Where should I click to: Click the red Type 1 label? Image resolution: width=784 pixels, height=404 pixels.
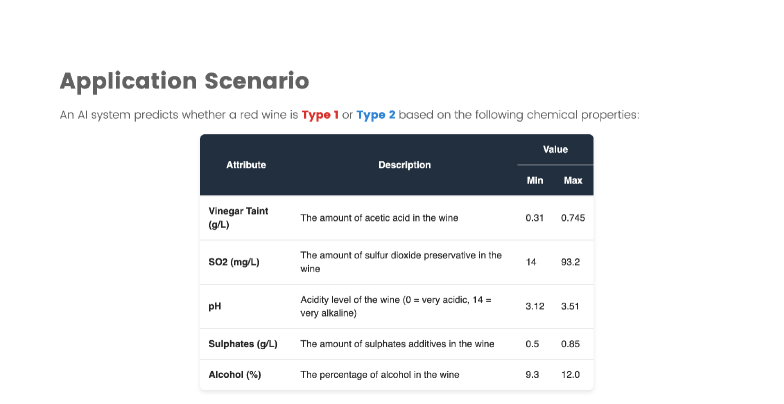(320, 115)
